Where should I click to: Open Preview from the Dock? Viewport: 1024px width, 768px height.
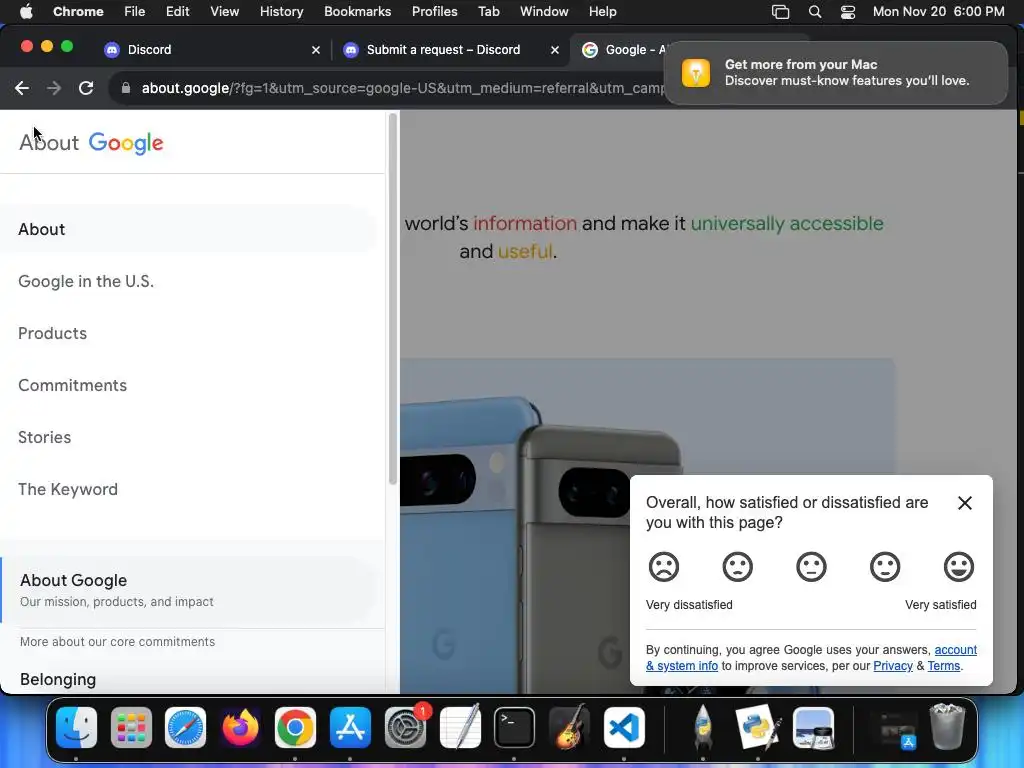[x=813, y=728]
